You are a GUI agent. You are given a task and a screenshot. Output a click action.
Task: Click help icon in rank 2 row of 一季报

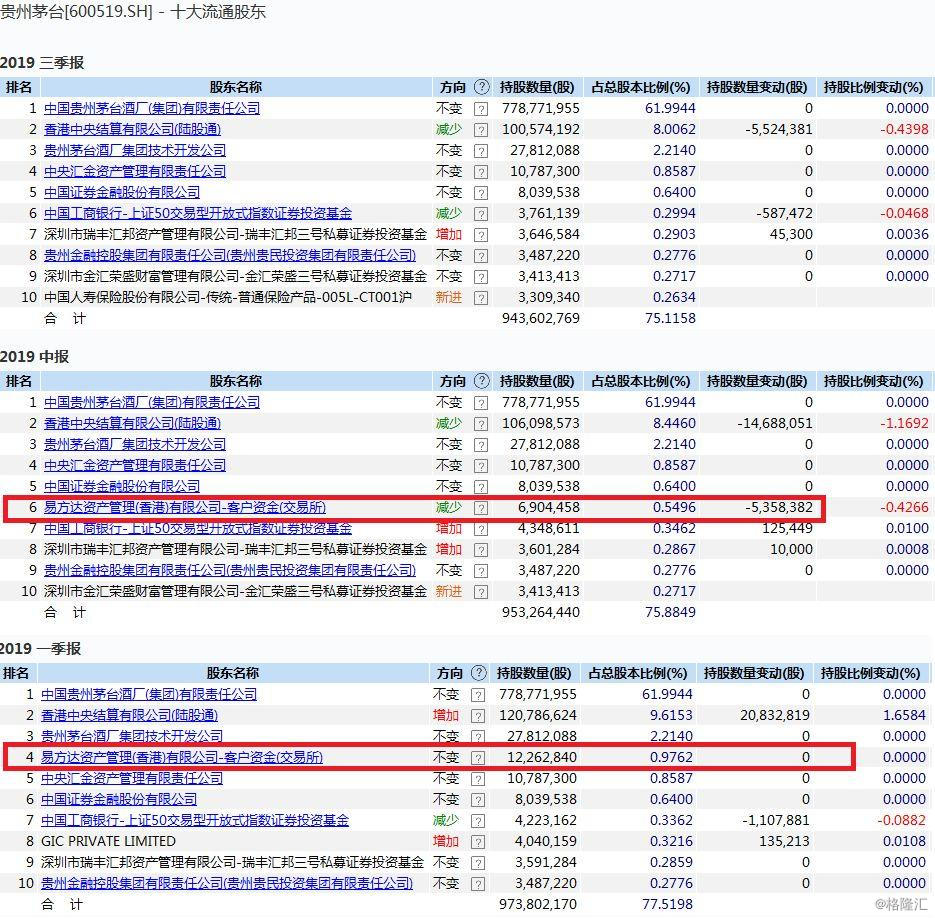478,716
